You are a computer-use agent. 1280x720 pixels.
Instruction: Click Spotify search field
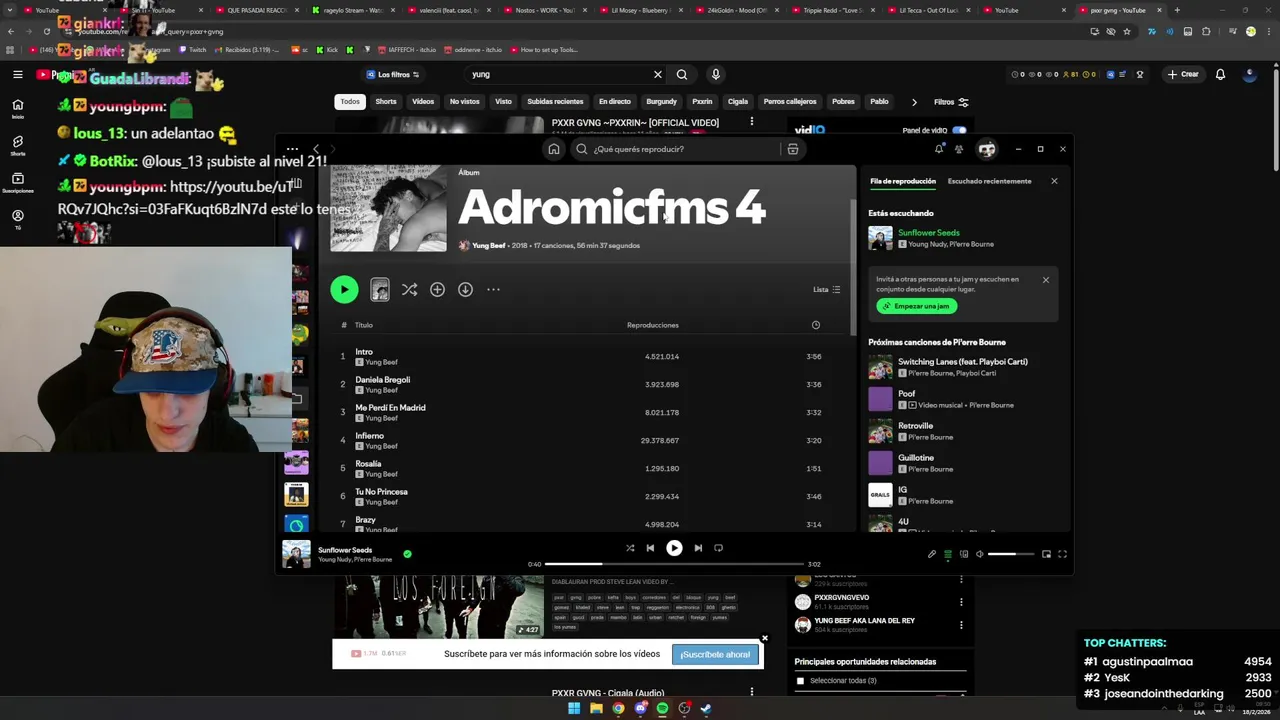tap(680, 149)
